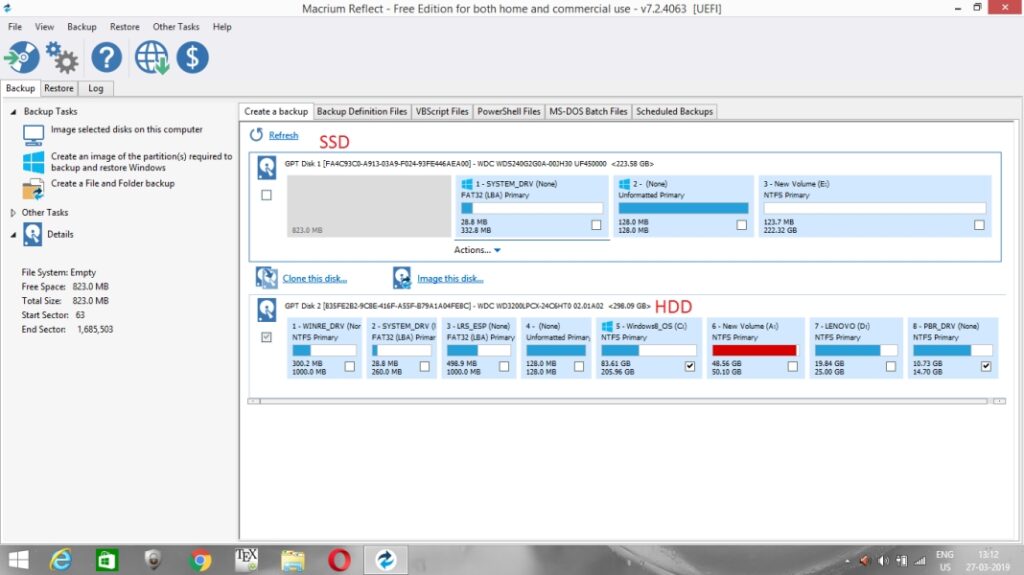Click the speaker volume tray icon
This screenshot has height=575, width=1024.
pos(883,561)
